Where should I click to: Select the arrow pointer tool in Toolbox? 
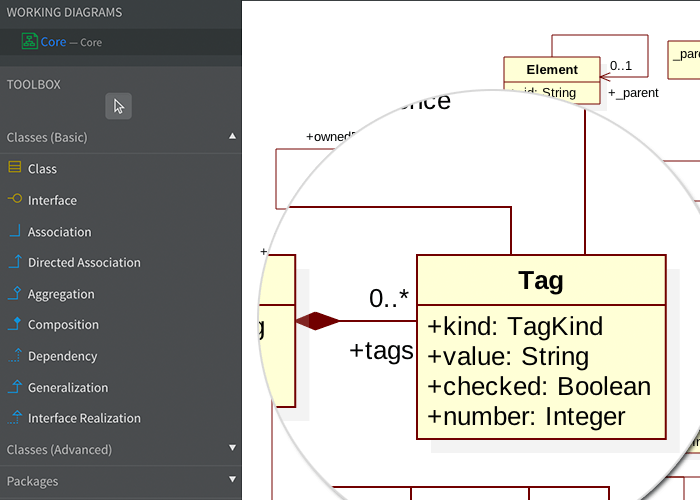click(x=118, y=106)
